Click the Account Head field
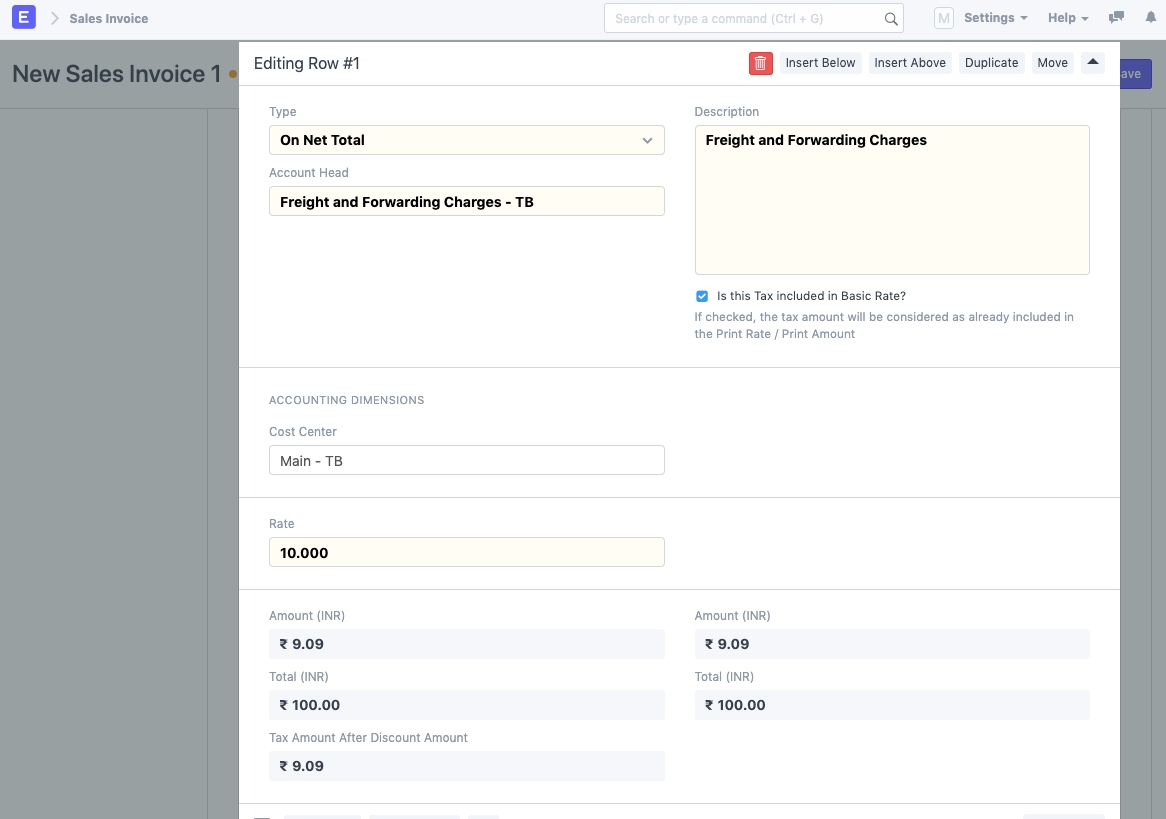 coord(466,202)
